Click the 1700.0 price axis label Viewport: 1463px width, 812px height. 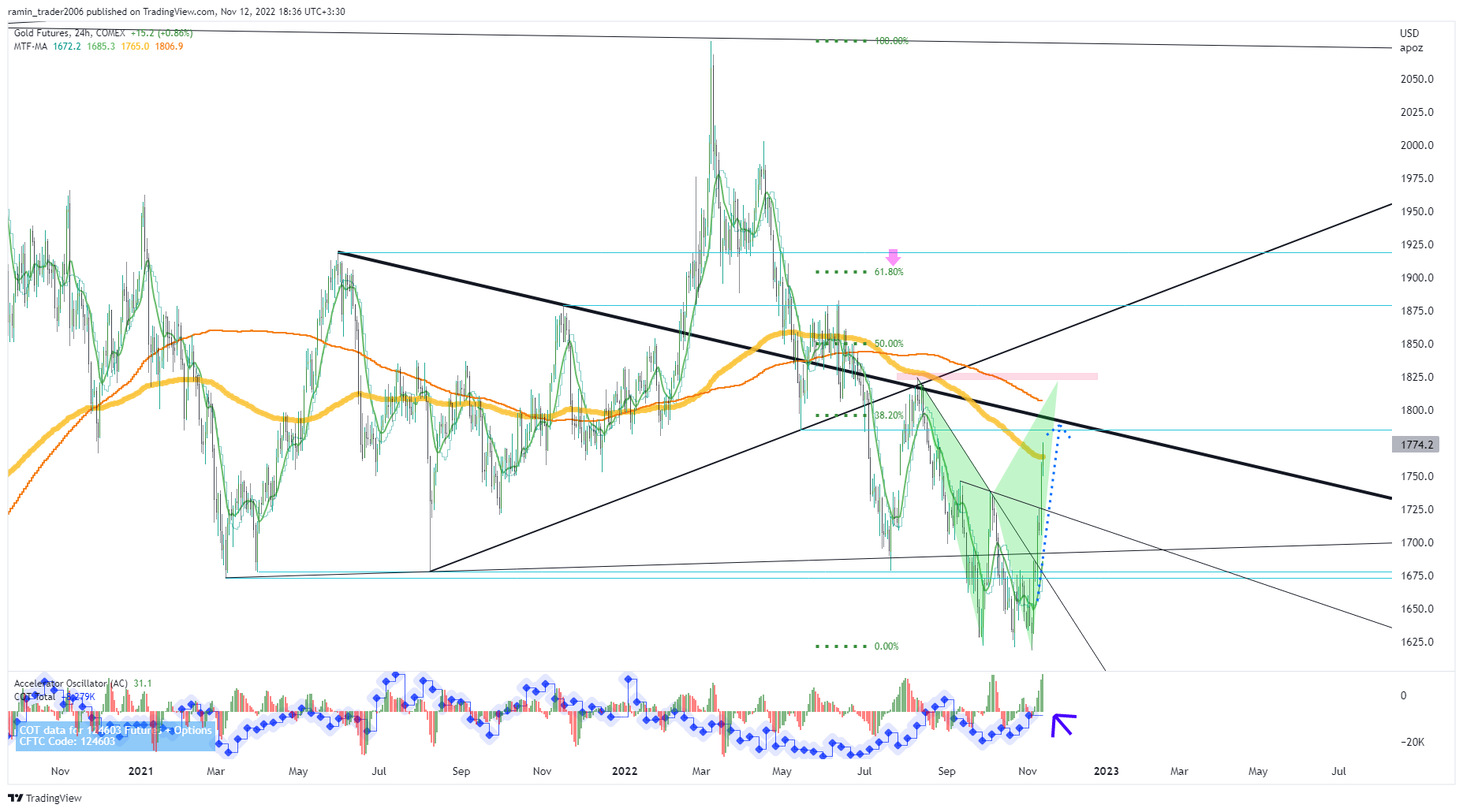coord(1417,542)
